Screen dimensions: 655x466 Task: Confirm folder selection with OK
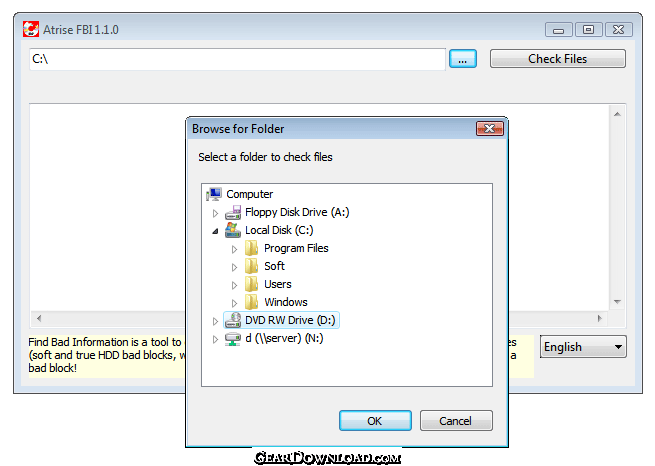tap(375, 420)
